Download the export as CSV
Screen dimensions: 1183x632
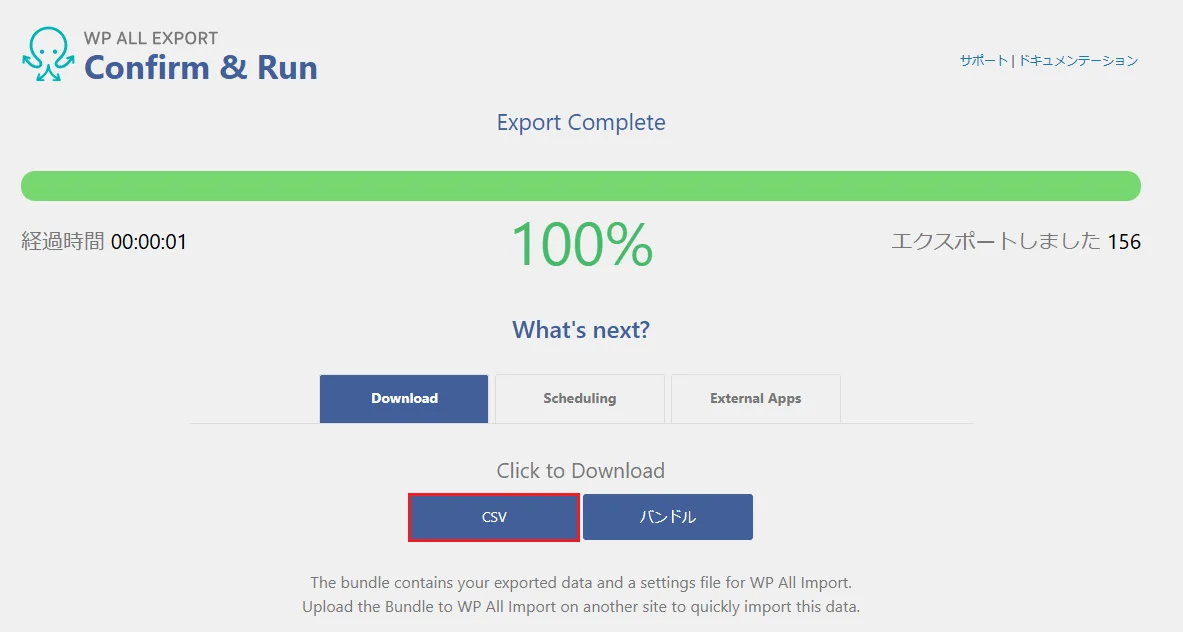(494, 517)
